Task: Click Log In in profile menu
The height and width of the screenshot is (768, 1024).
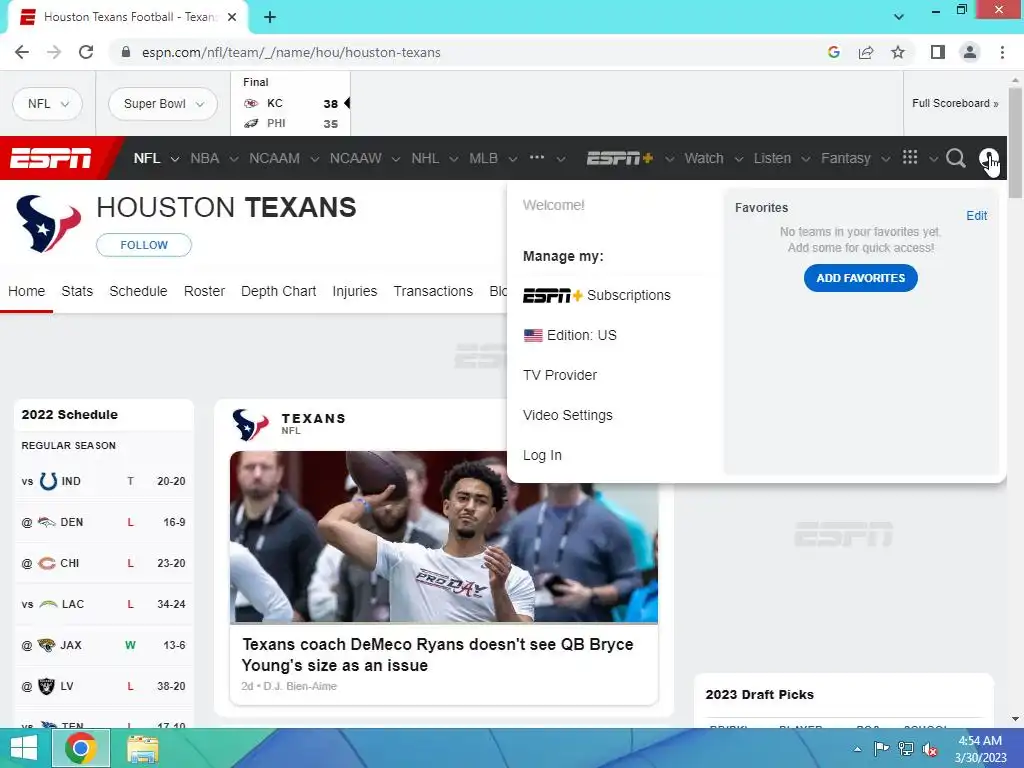Action: pyautogui.click(x=542, y=455)
